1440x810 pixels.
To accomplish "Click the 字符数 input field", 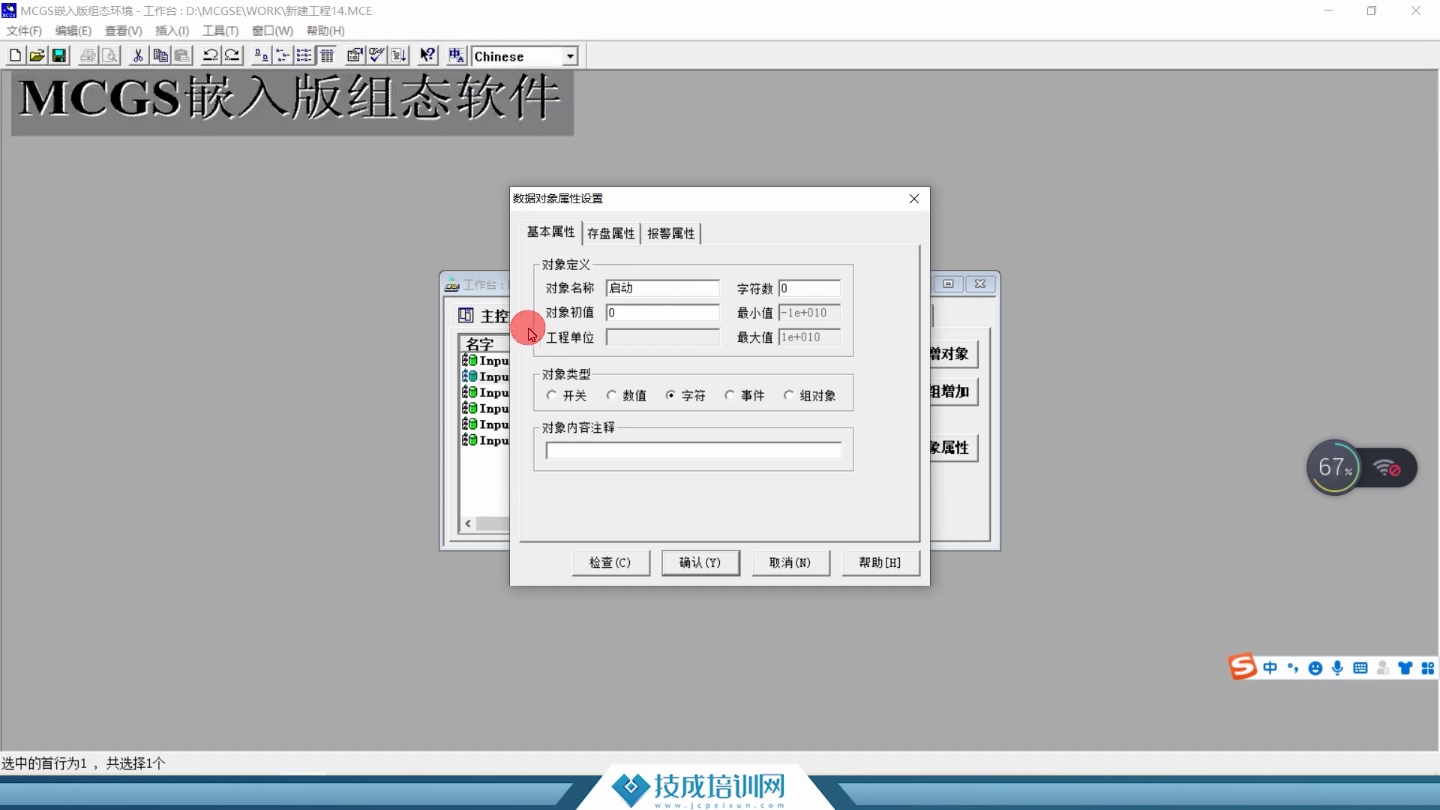I will tap(809, 288).
